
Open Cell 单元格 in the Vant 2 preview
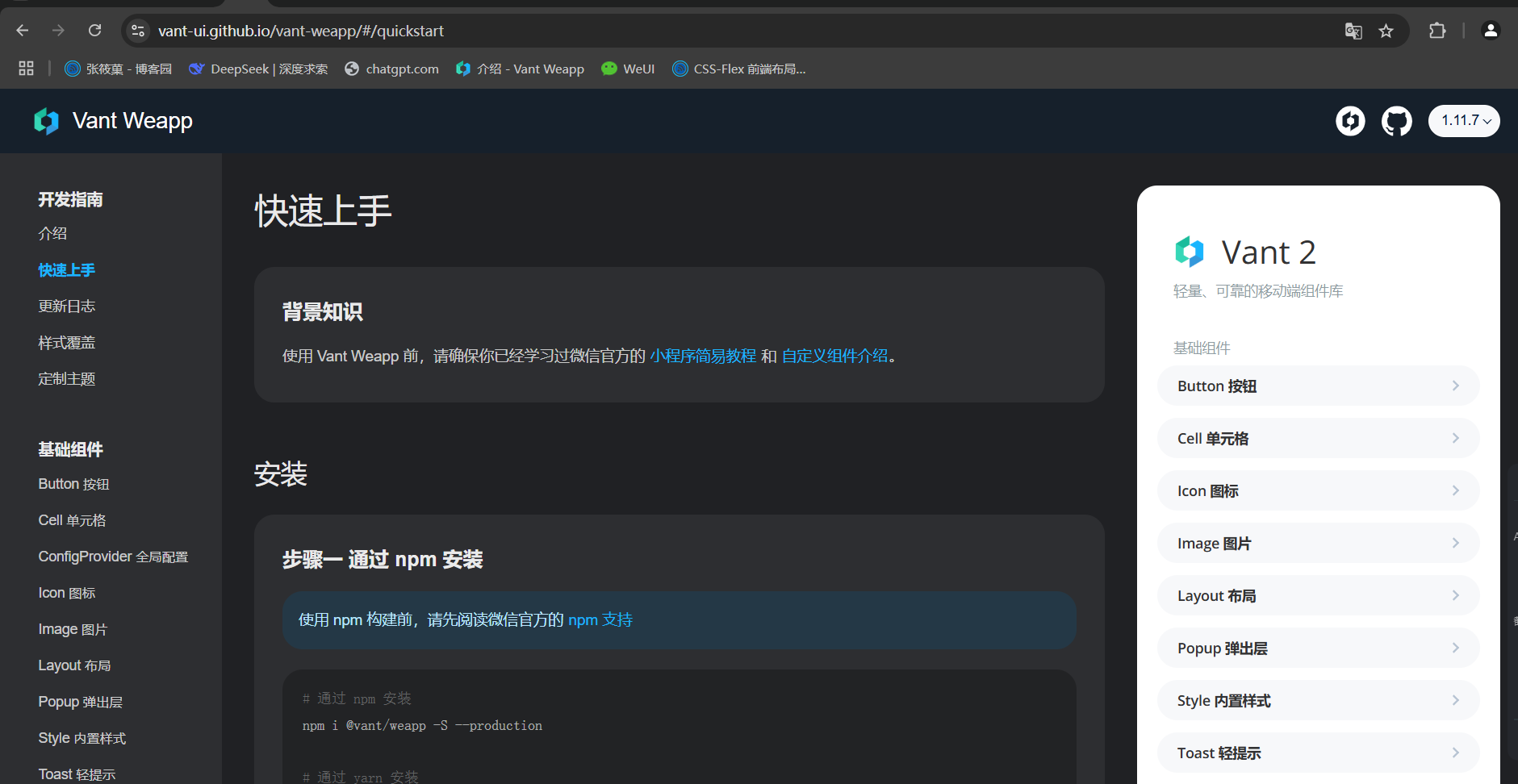[1318, 438]
